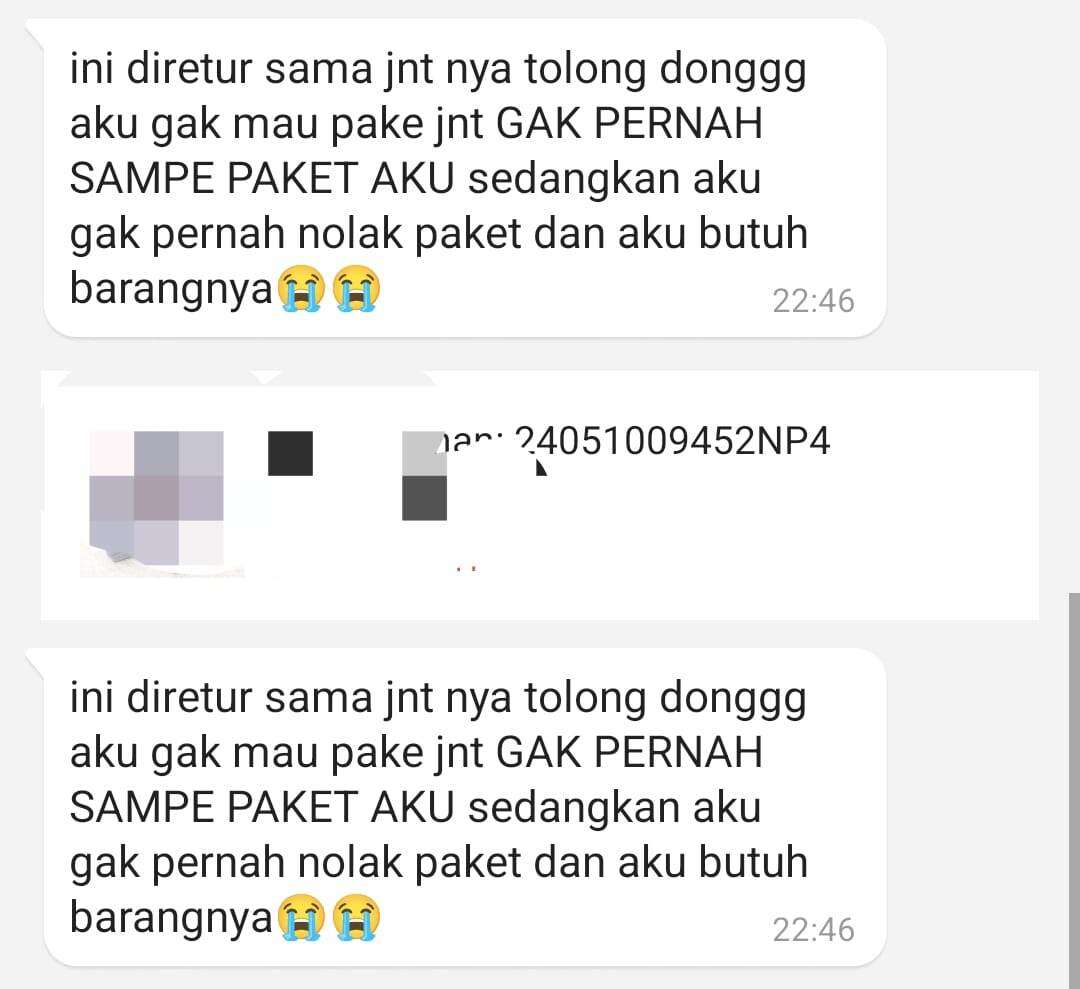Click the 22:46 timestamp of top message
The width and height of the screenshot is (1080, 989).
tap(813, 302)
